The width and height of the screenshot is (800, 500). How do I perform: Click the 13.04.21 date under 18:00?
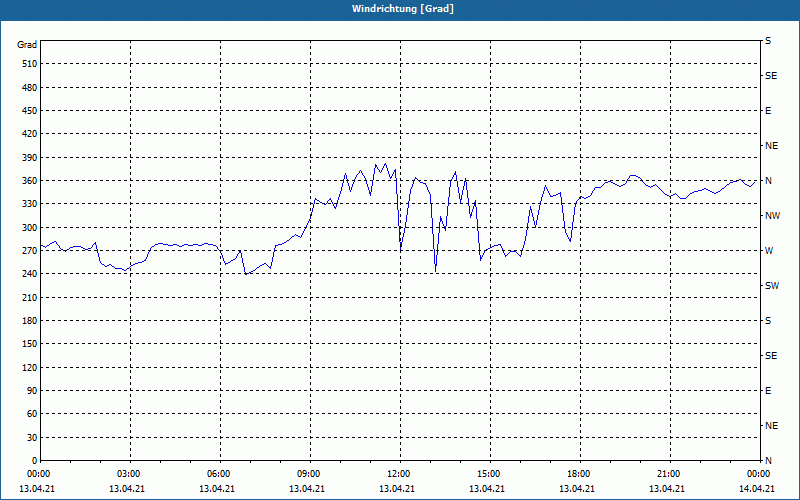coord(577,489)
